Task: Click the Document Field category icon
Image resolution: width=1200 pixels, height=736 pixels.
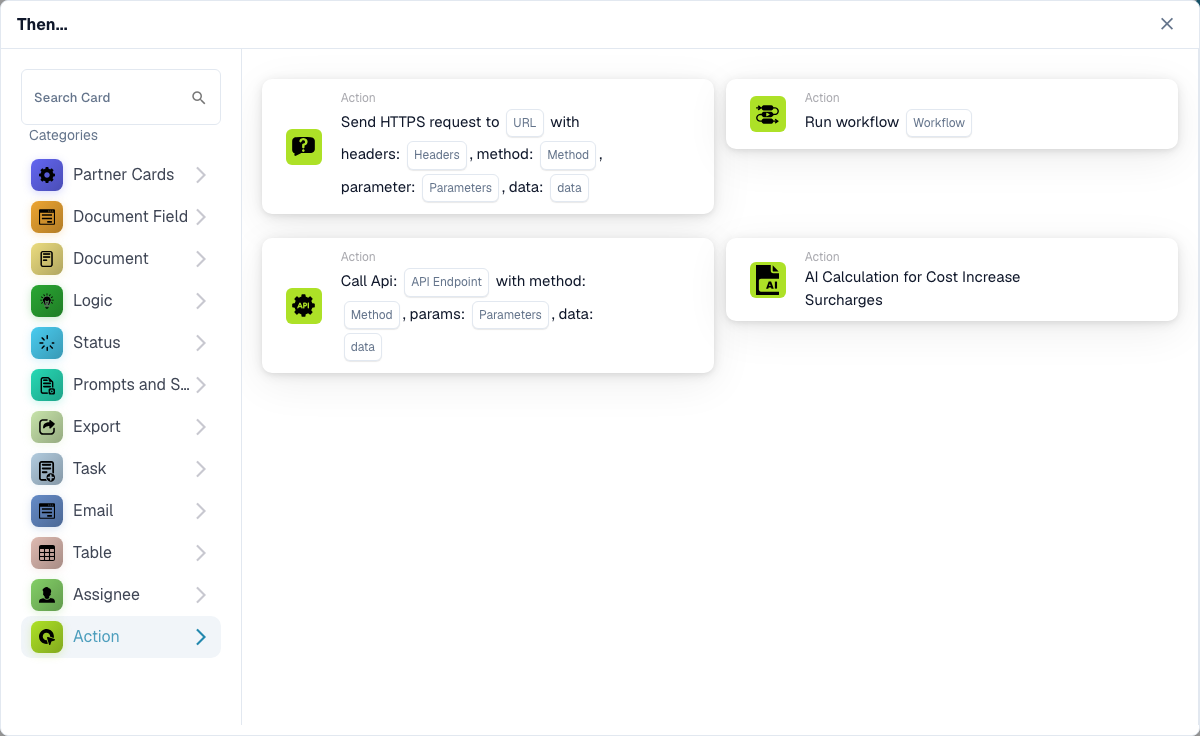Action: 47,217
